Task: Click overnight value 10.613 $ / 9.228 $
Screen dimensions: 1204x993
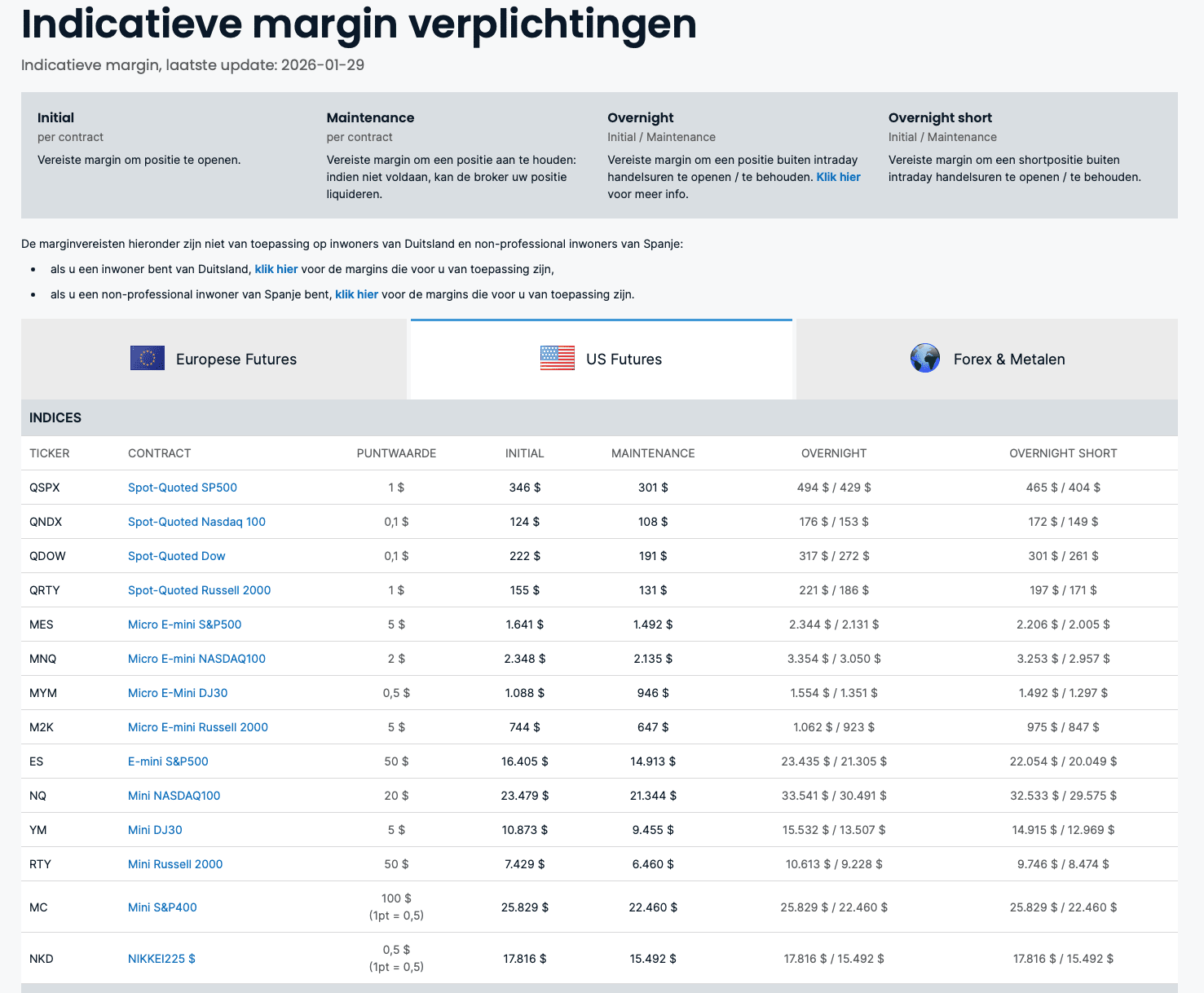Action: (834, 864)
